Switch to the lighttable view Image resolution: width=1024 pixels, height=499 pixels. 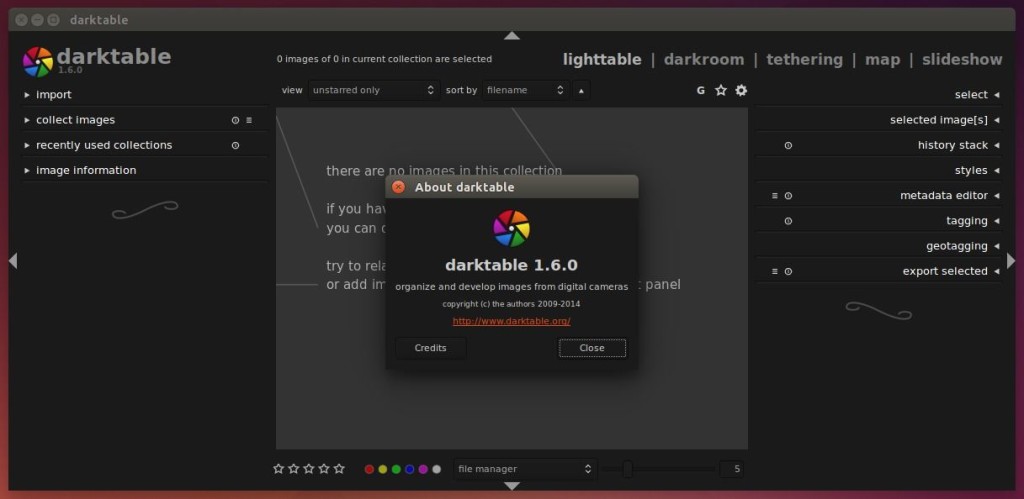click(602, 59)
